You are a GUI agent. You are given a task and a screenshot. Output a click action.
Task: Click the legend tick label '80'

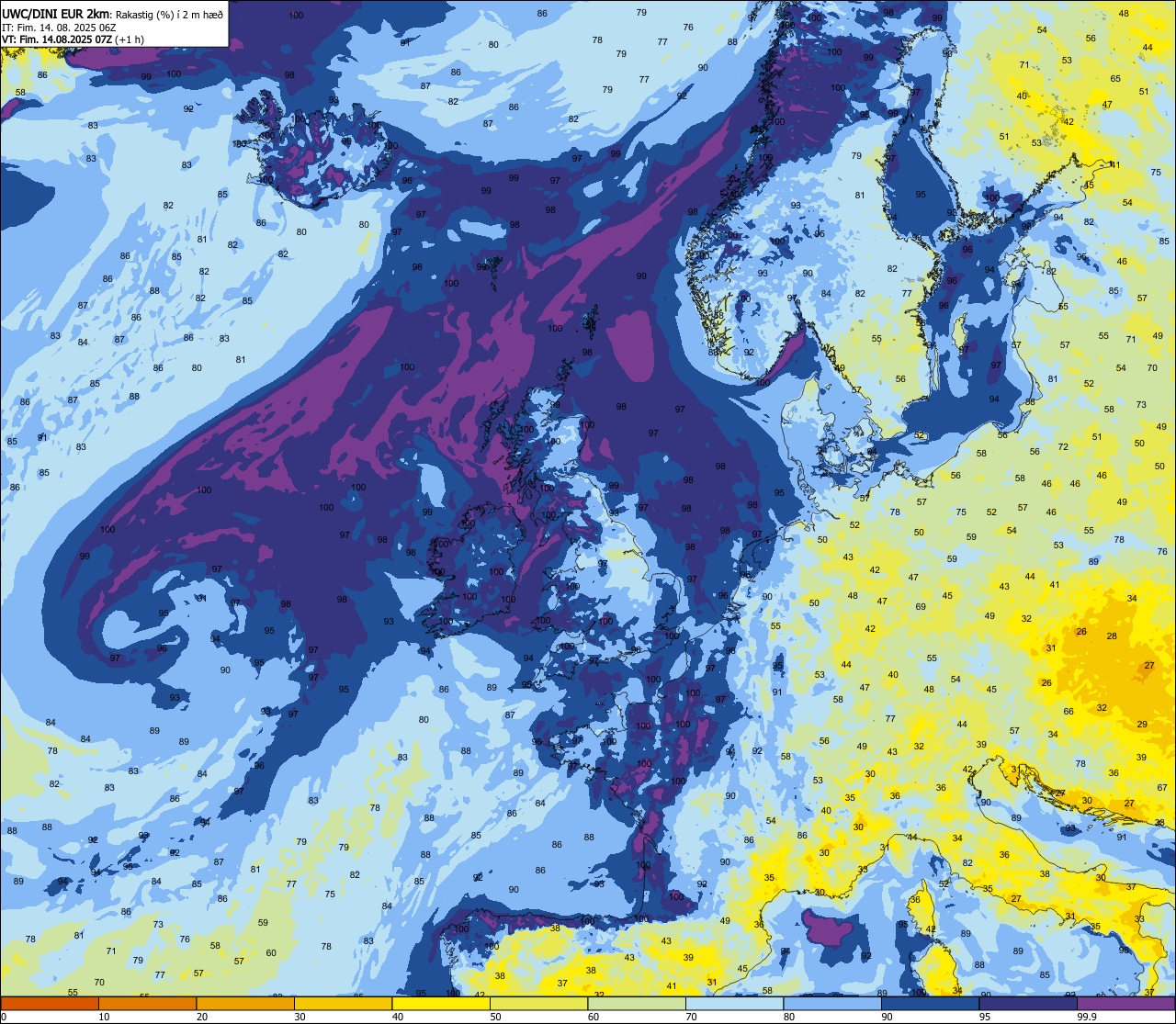[789, 1017]
